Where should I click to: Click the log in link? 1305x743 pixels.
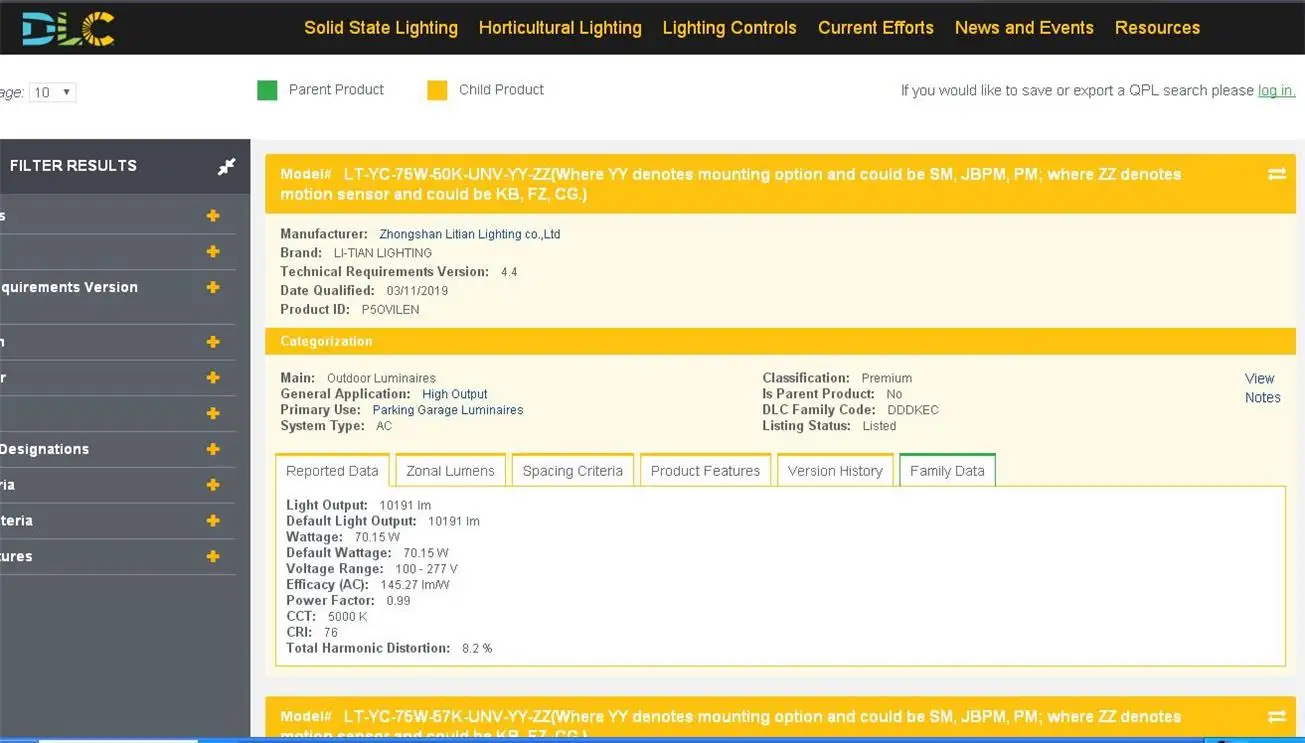click(1275, 91)
